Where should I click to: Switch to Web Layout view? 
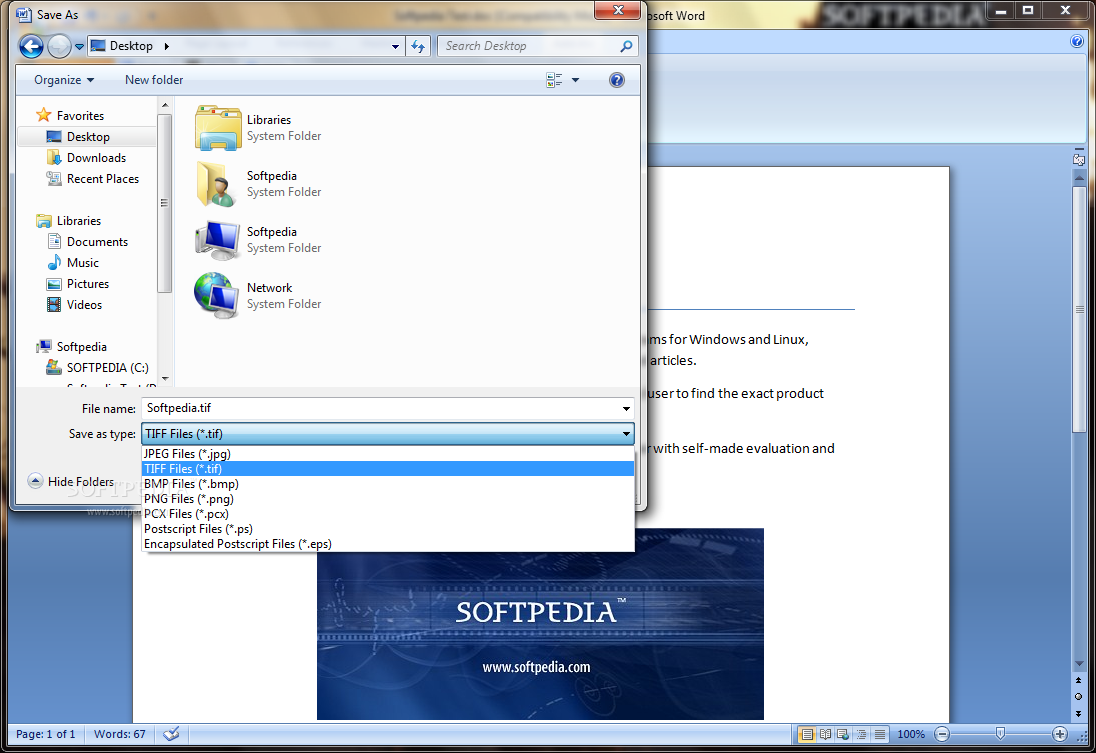pos(843,734)
